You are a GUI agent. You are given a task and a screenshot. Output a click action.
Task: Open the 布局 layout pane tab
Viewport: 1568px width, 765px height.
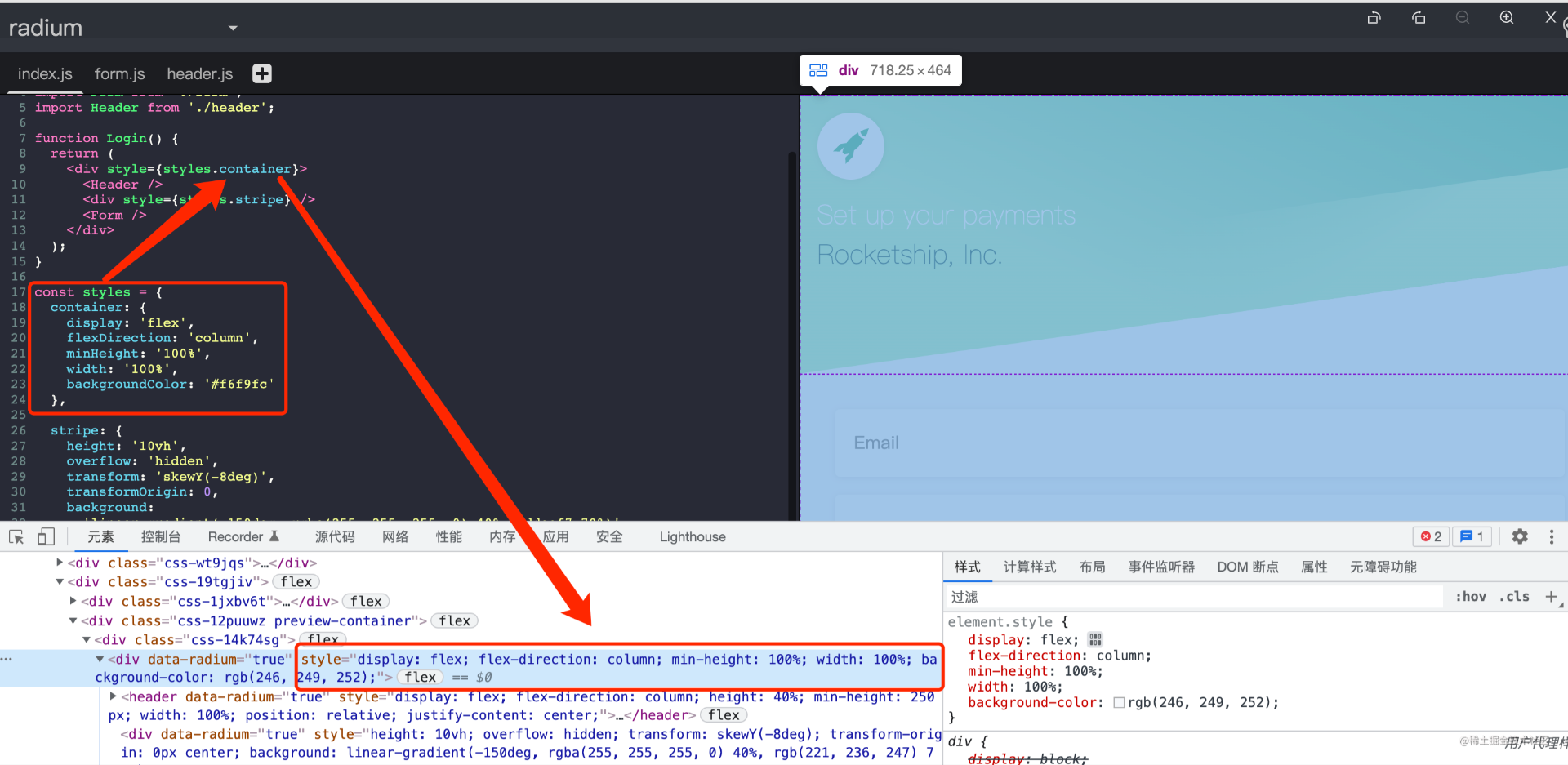[1092, 567]
